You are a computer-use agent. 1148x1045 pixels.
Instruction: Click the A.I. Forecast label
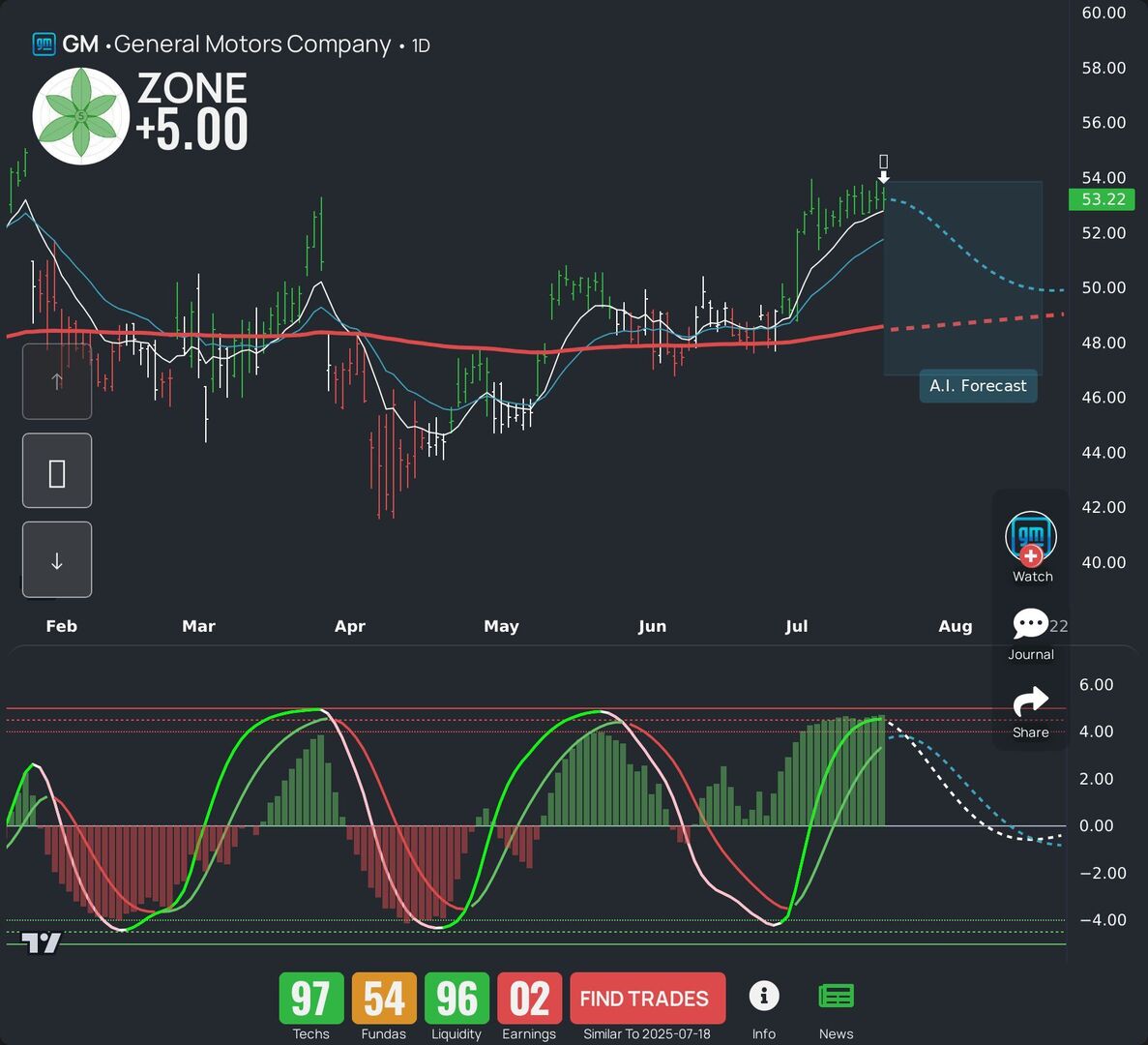978,386
